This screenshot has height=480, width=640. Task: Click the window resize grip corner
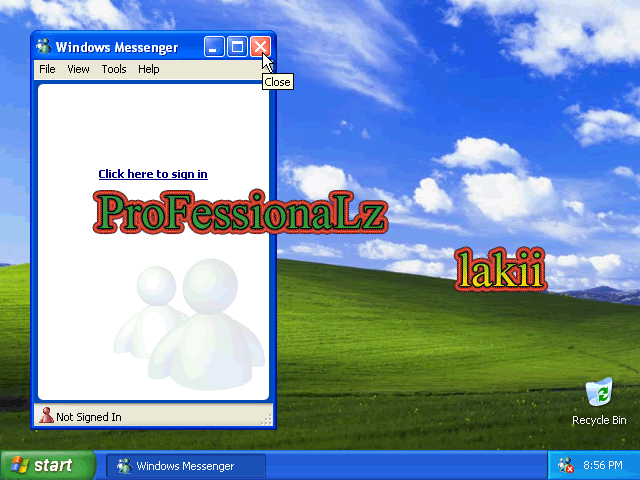267,419
